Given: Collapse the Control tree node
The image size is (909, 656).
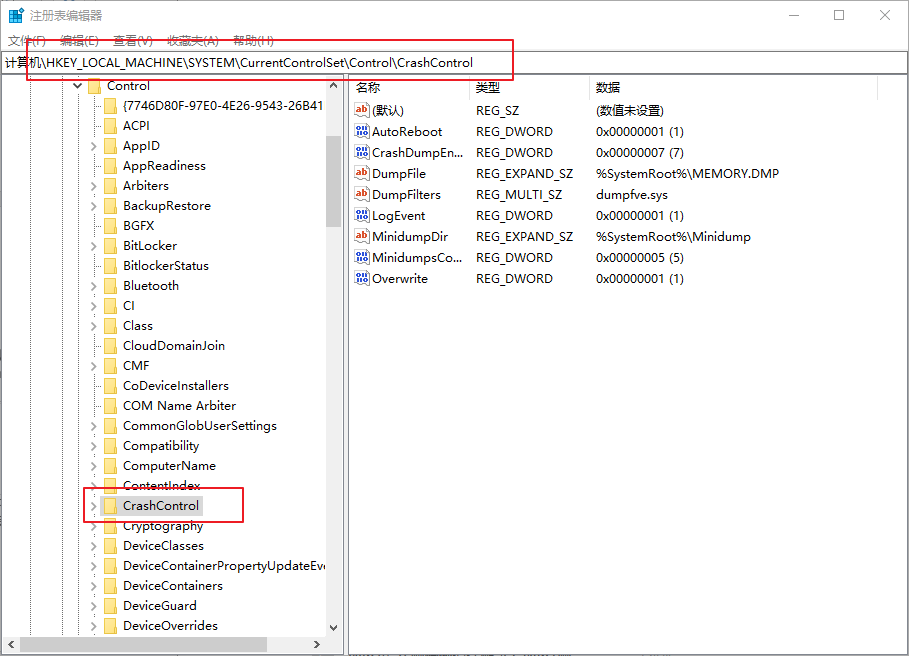Looking at the screenshot, I should [78, 87].
